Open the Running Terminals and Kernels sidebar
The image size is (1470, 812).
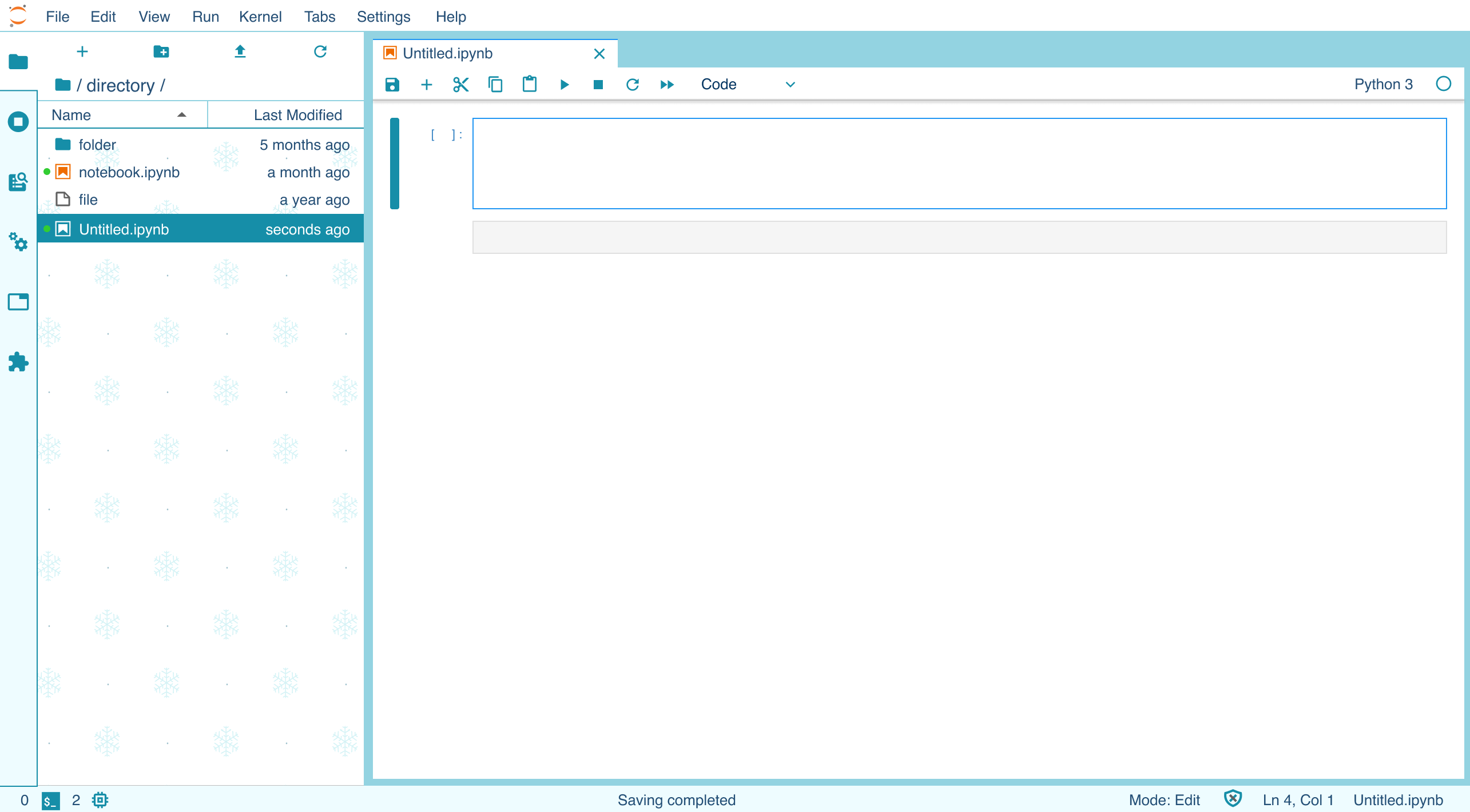[18, 121]
